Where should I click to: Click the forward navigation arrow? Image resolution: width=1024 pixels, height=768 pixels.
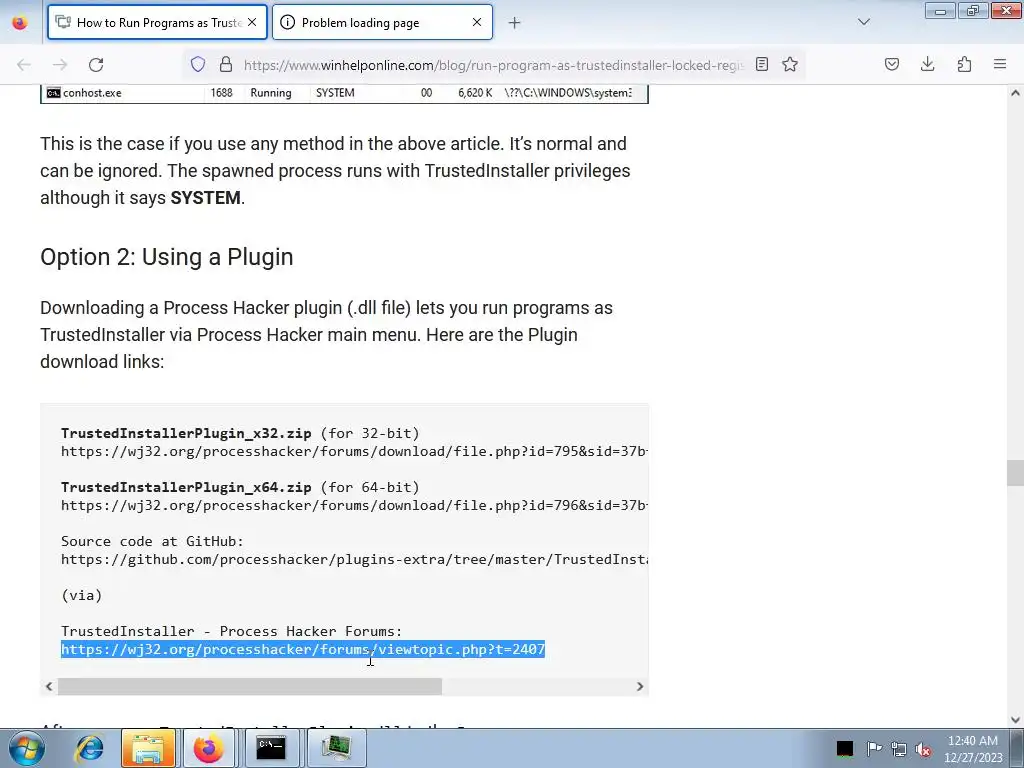[x=60, y=65]
